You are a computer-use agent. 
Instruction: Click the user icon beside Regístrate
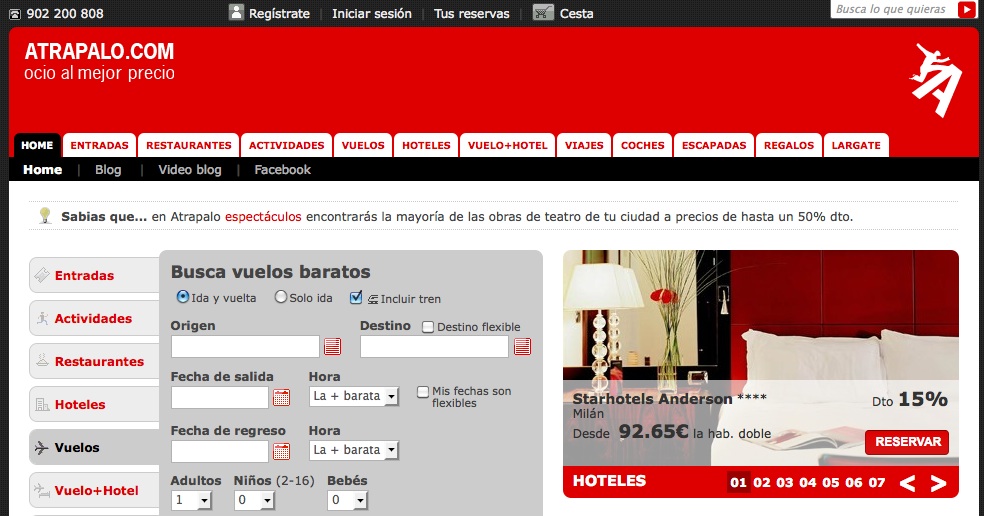pos(236,12)
